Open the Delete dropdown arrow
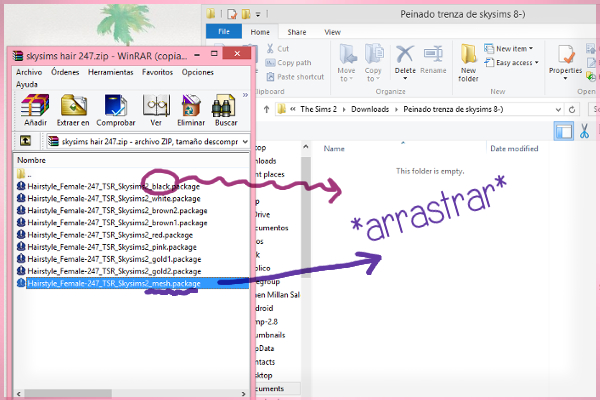This screenshot has width=600, height=400. coord(405,78)
